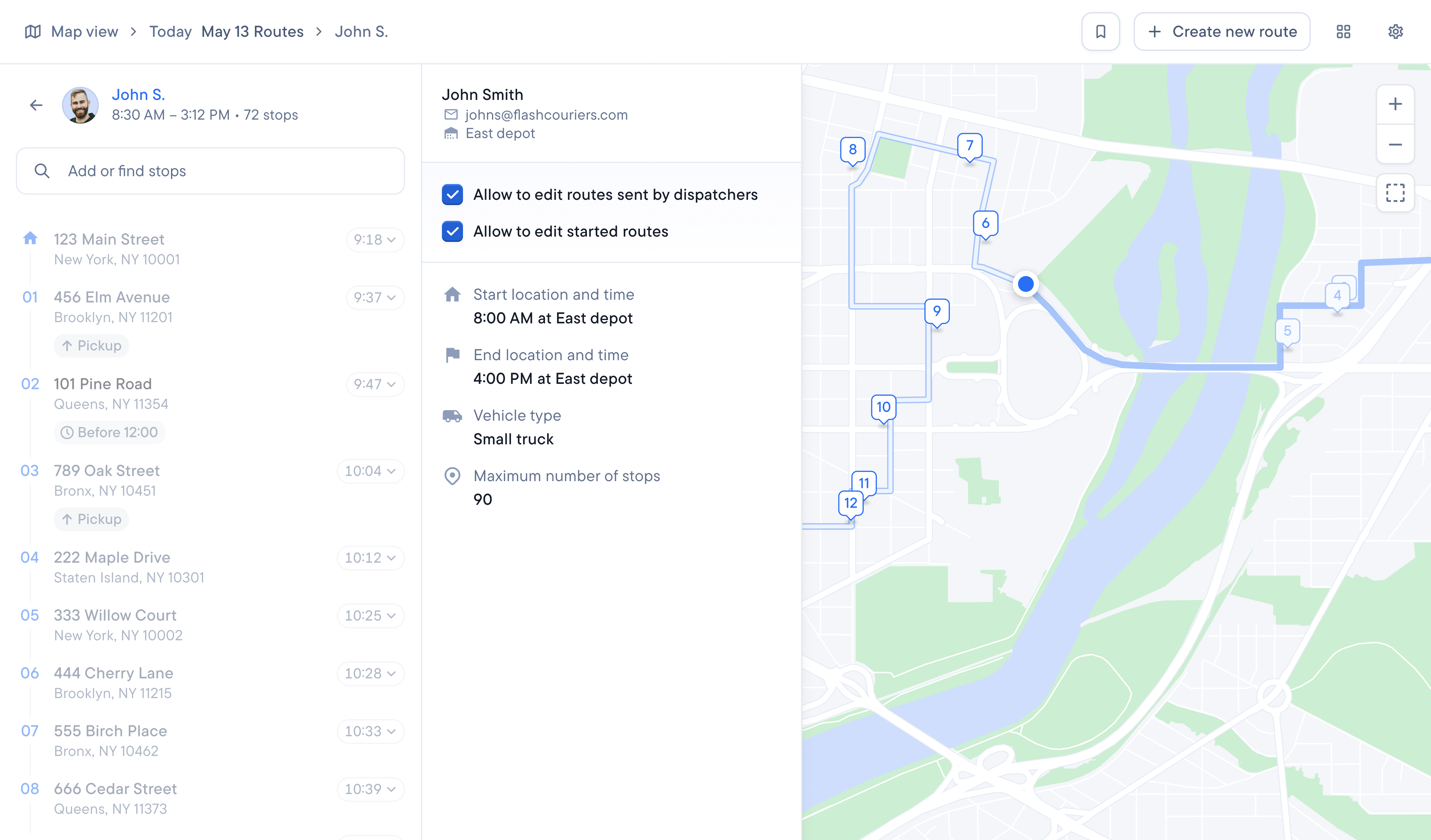1431x840 pixels.
Task: Click the bookmark icon button
Action: pyautogui.click(x=1100, y=32)
